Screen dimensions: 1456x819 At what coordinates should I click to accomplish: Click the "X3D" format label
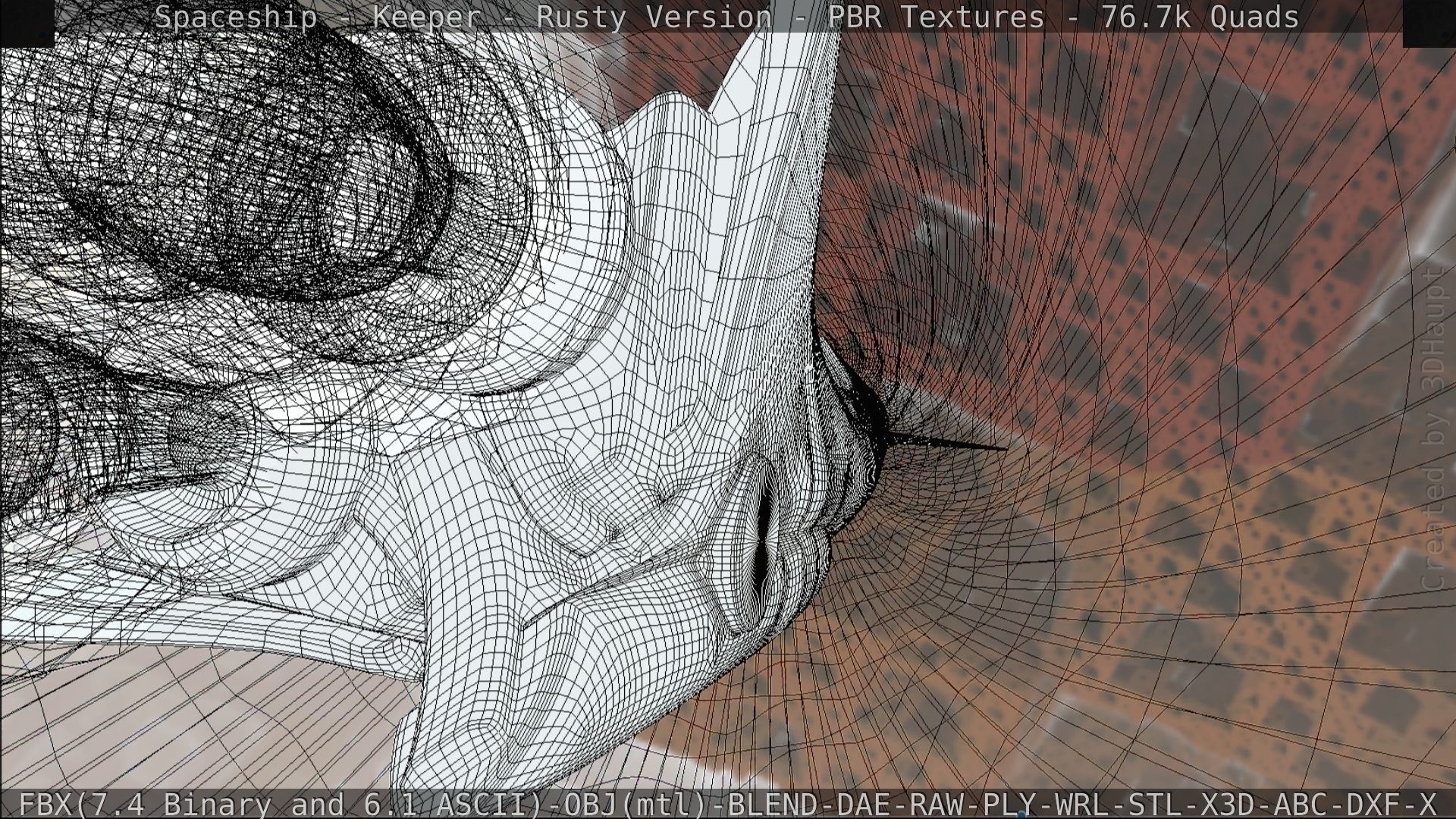point(1229,804)
